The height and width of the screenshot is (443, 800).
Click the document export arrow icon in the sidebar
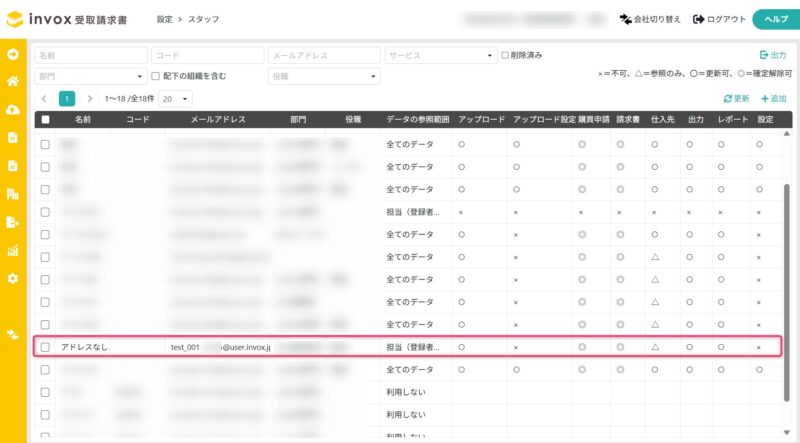click(x=13, y=222)
